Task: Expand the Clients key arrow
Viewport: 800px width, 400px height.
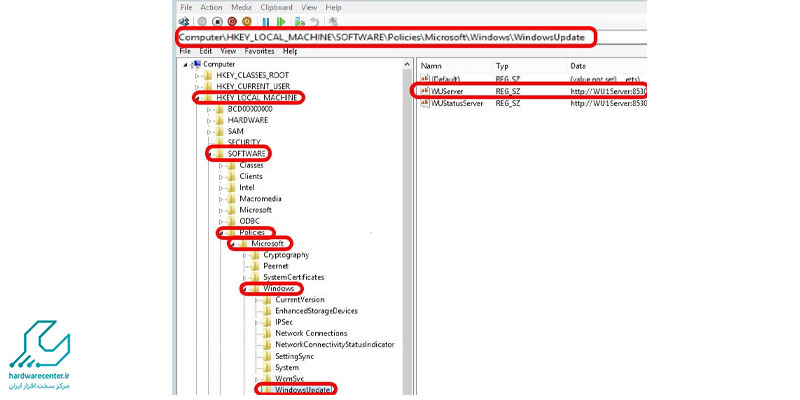Action: tap(221, 177)
